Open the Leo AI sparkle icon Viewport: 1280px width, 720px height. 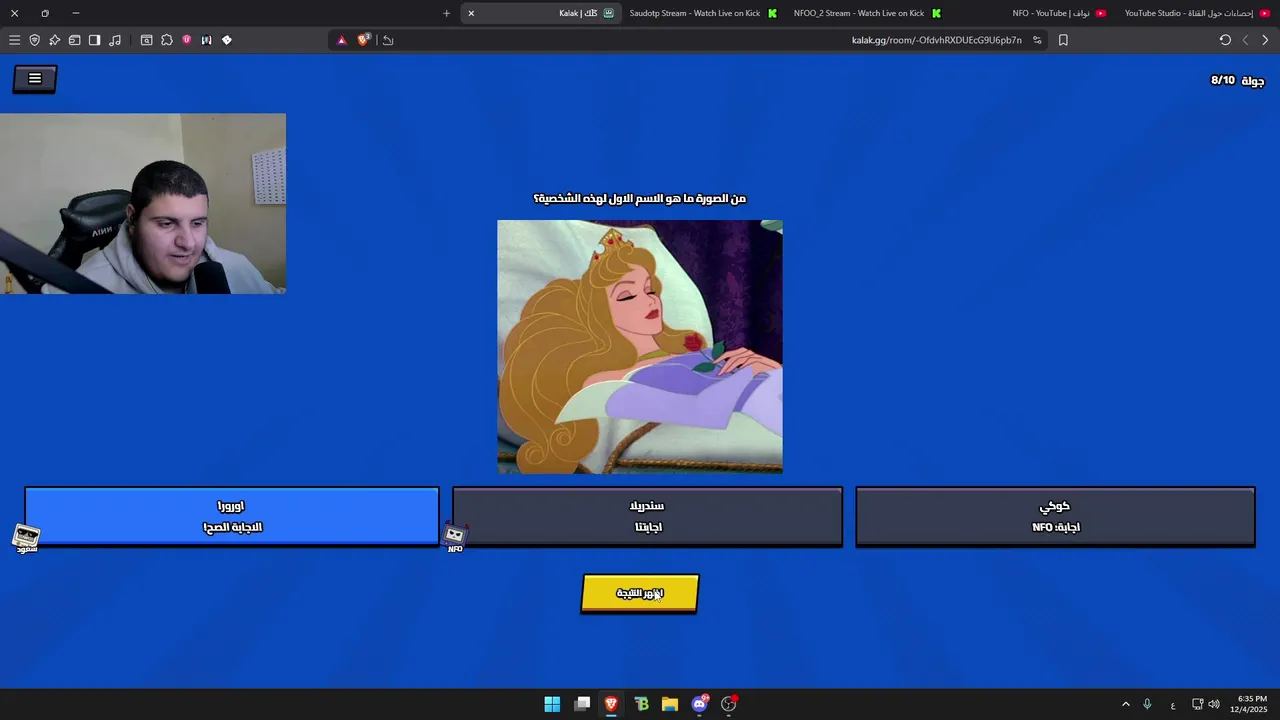tap(54, 40)
